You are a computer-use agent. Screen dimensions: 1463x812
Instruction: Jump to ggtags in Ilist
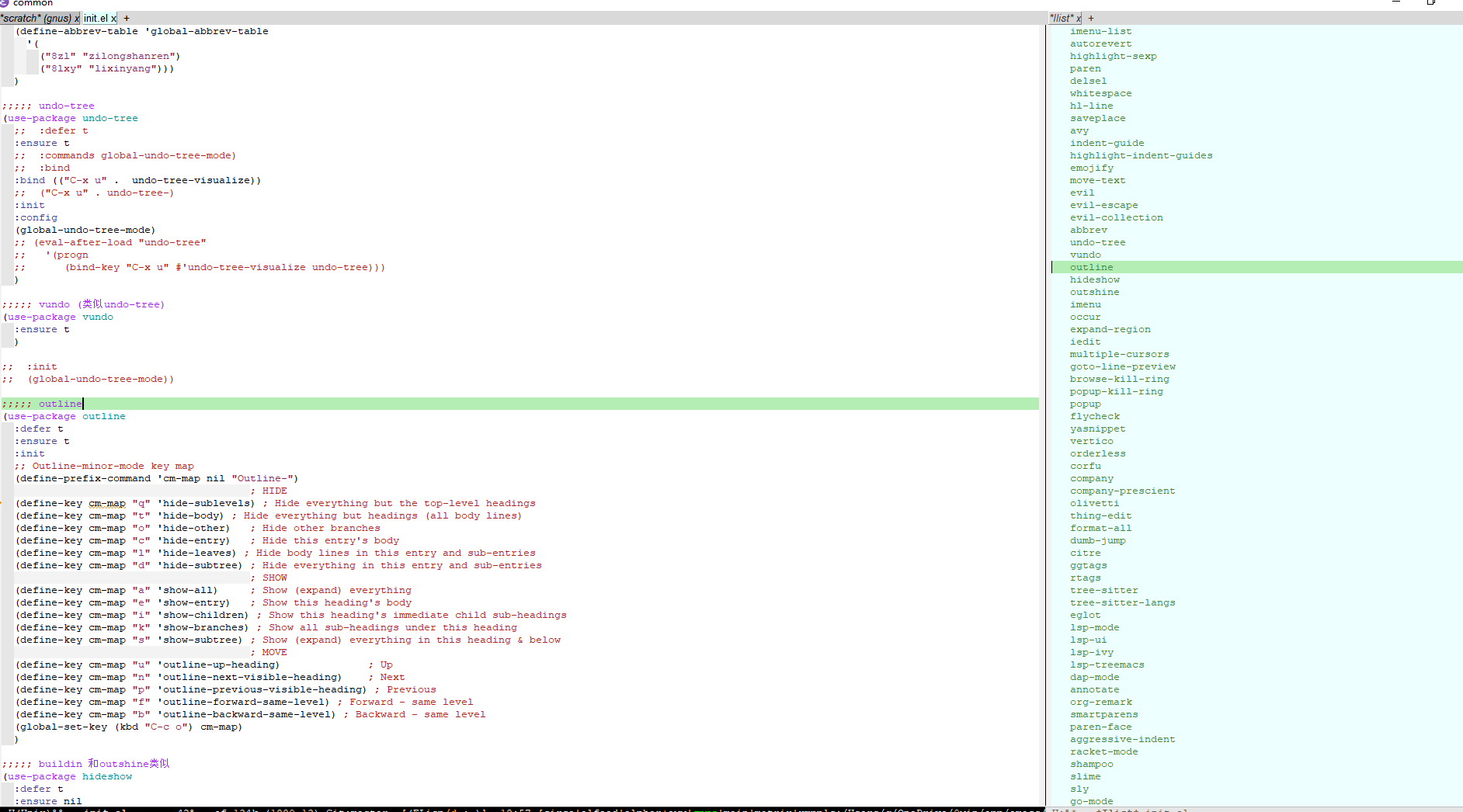[x=1088, y=565]
